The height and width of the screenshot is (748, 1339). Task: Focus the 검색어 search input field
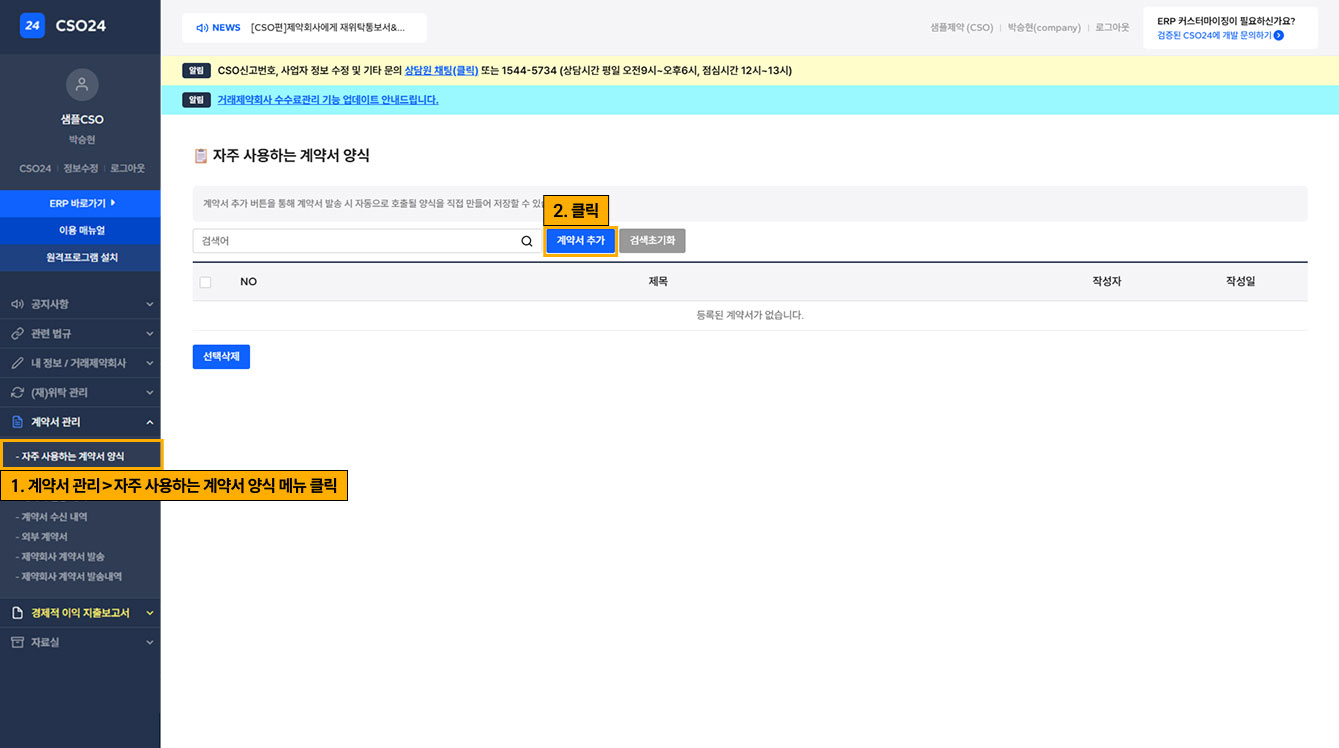[355, 241]
